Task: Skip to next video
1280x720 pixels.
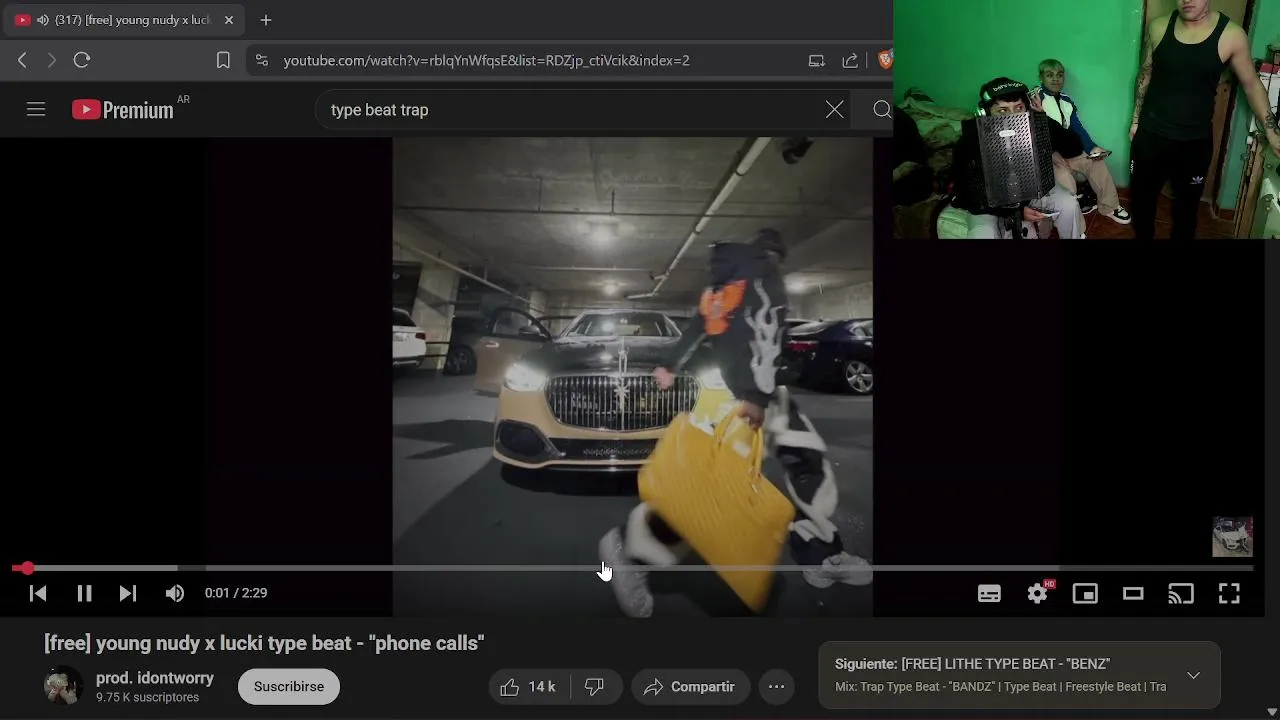Action: coord(128,593)
